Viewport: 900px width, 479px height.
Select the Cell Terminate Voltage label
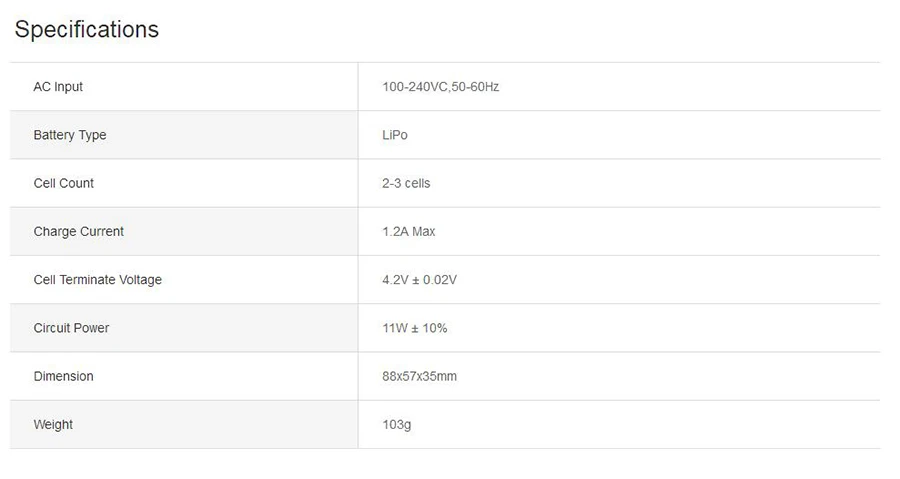[98, 279]
